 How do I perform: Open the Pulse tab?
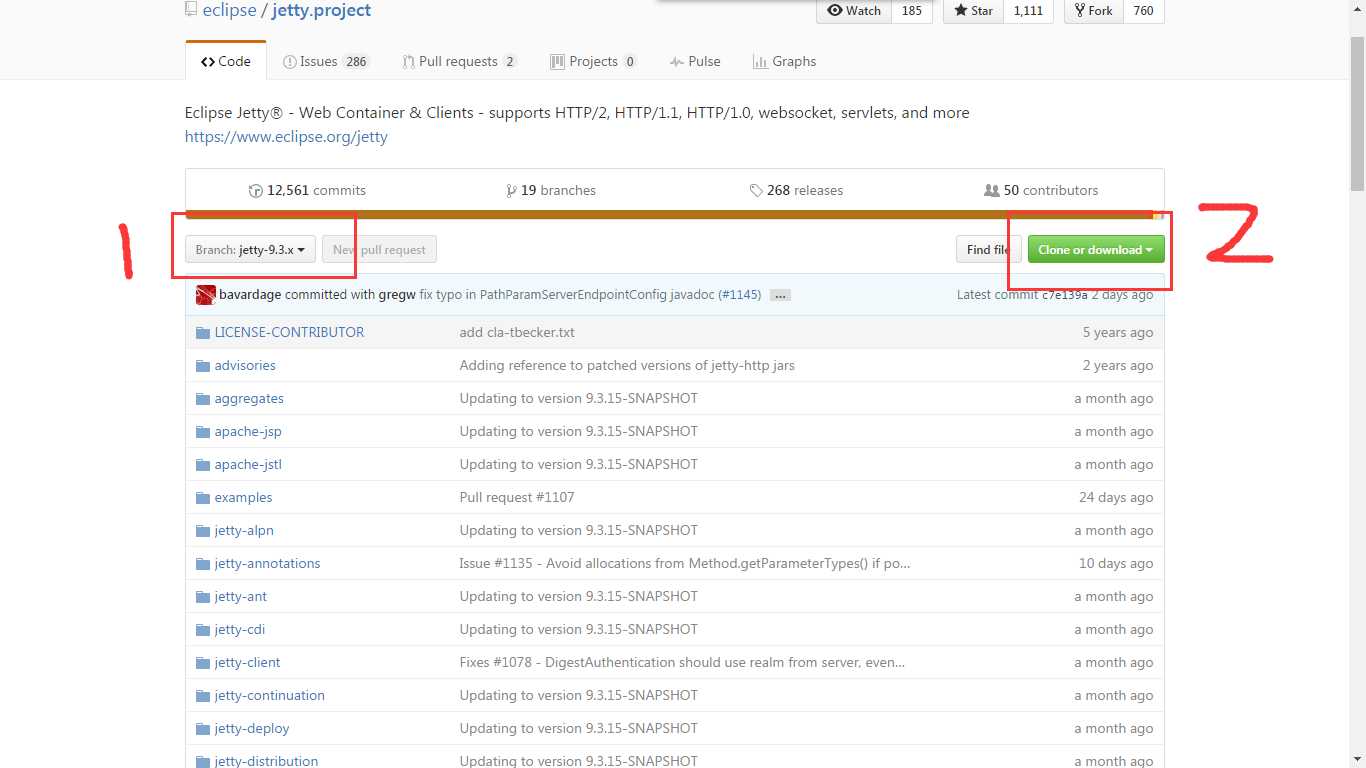[695, 61]
